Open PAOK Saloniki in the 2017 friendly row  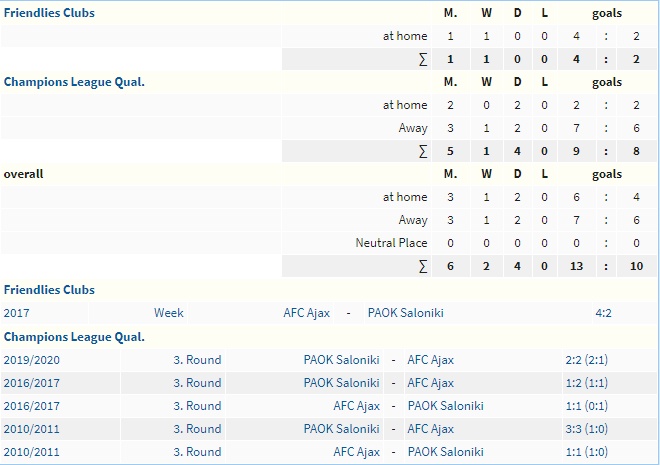[x=406, y=313]
